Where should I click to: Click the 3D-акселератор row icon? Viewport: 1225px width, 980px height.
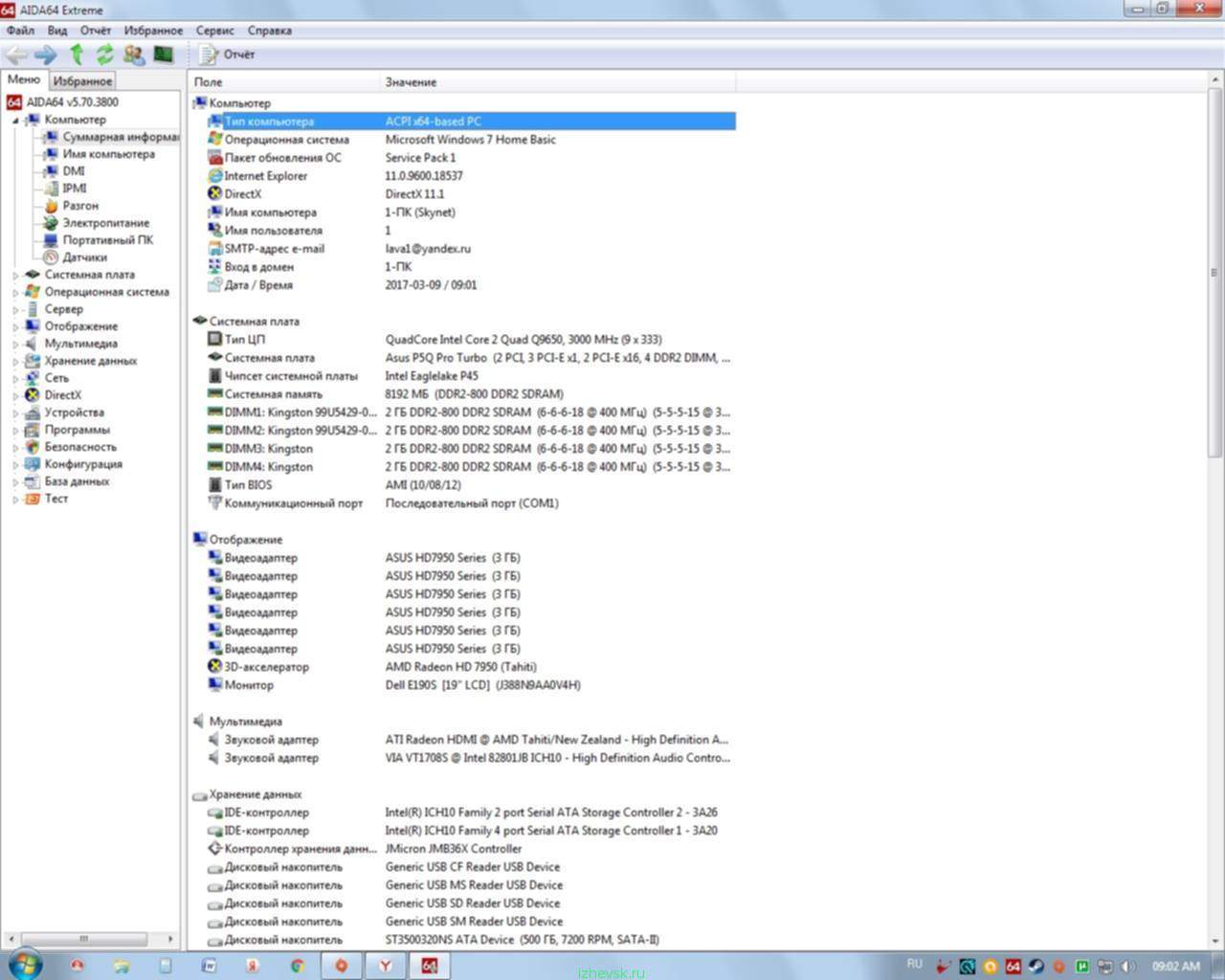coord(215,667)
